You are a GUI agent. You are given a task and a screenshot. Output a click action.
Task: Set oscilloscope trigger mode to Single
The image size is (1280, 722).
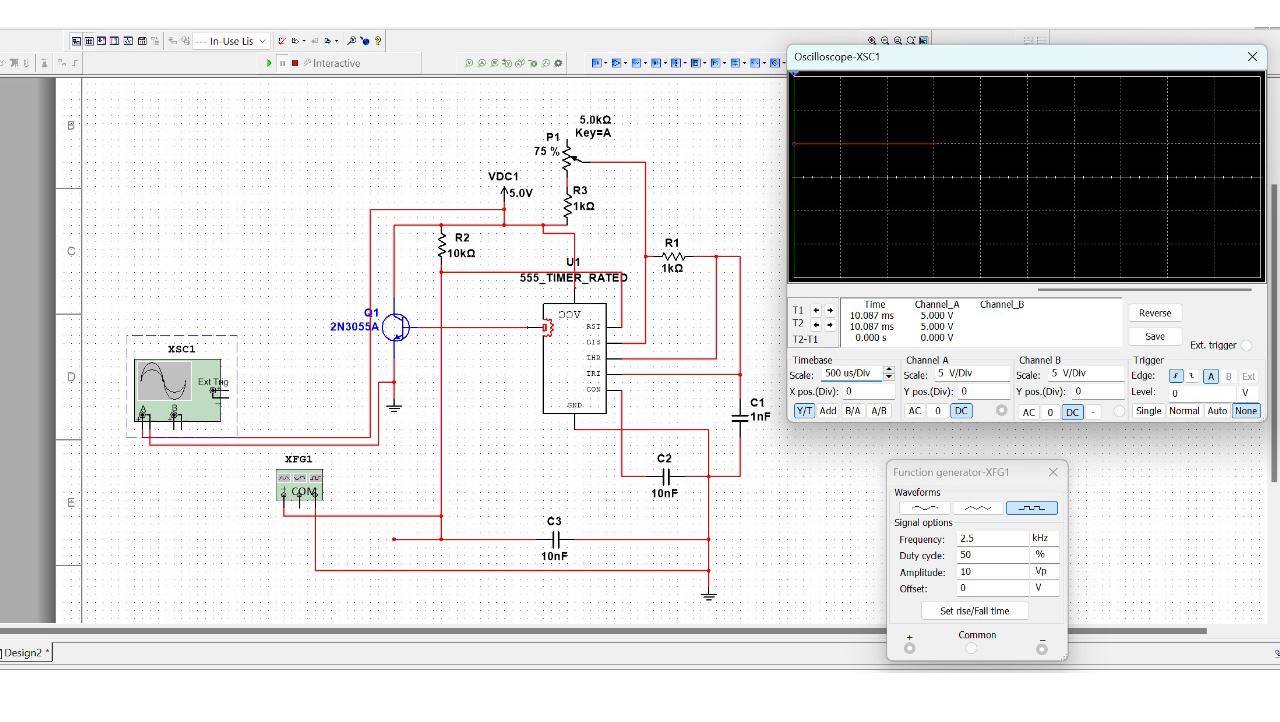coord(1150,410)
